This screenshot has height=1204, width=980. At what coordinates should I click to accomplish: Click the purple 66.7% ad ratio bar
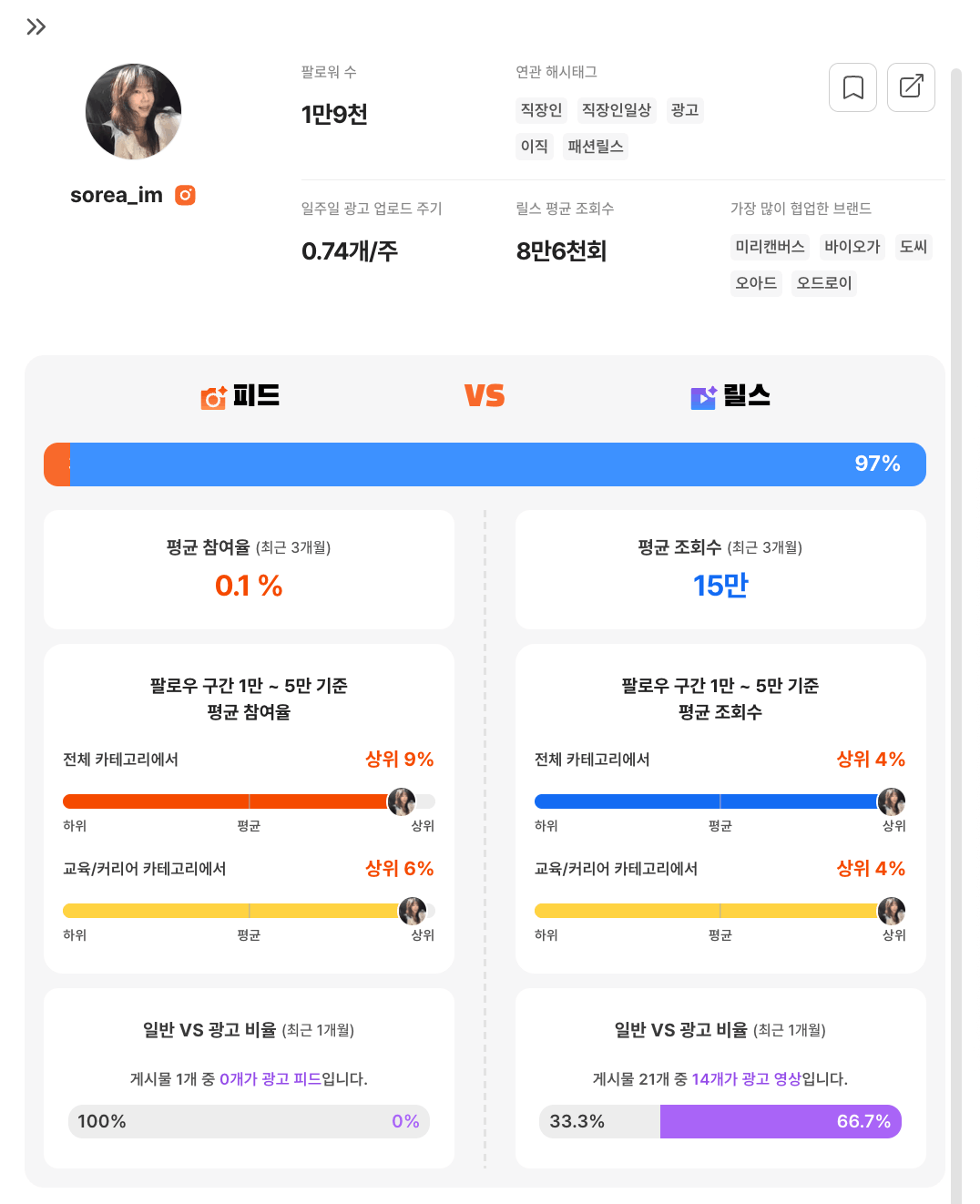(781, 1121)
